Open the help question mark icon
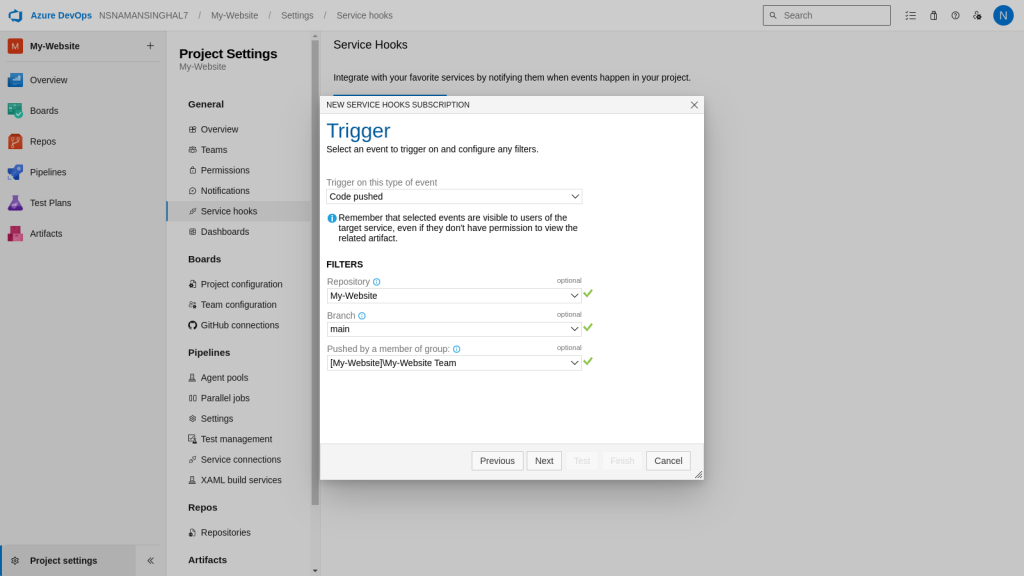 tap(955, 15)
